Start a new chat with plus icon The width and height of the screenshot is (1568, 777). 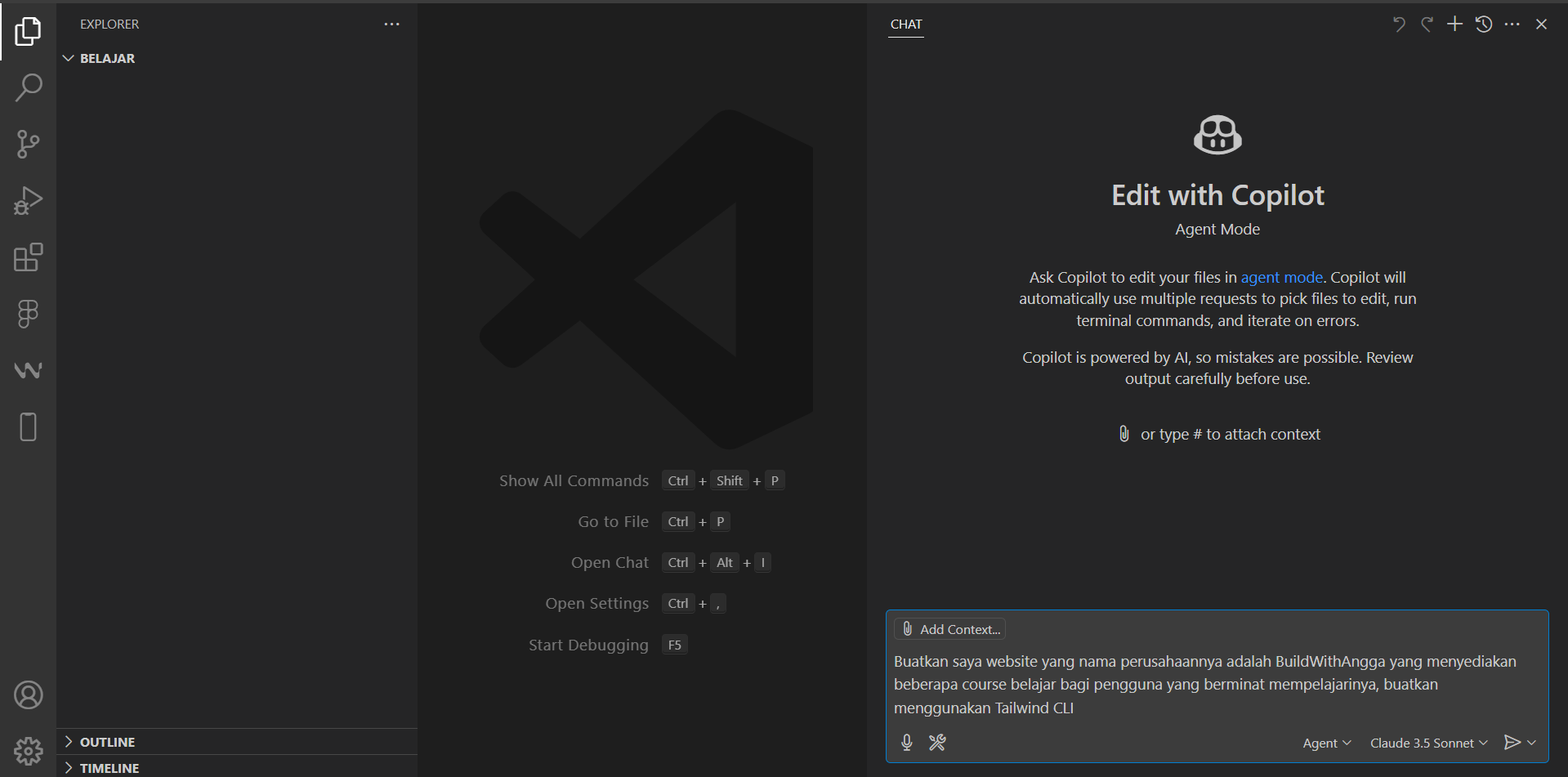click(1455, 25)
